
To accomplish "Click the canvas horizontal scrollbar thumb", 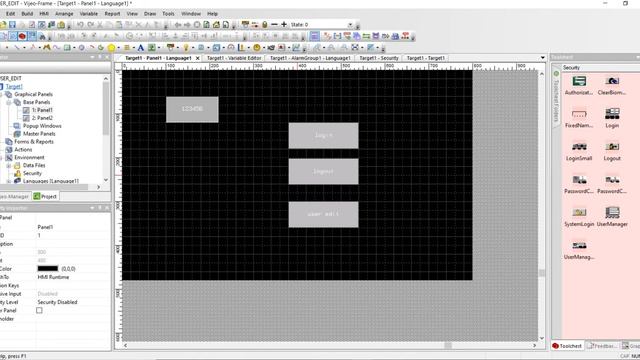I will click(x=448, y=345).
